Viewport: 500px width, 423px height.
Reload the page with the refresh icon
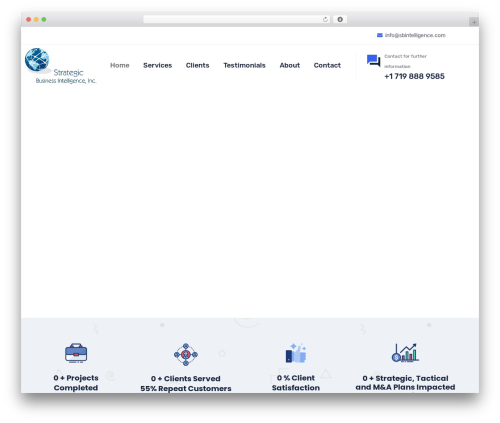pyautogui.click(x=325, y=19)
